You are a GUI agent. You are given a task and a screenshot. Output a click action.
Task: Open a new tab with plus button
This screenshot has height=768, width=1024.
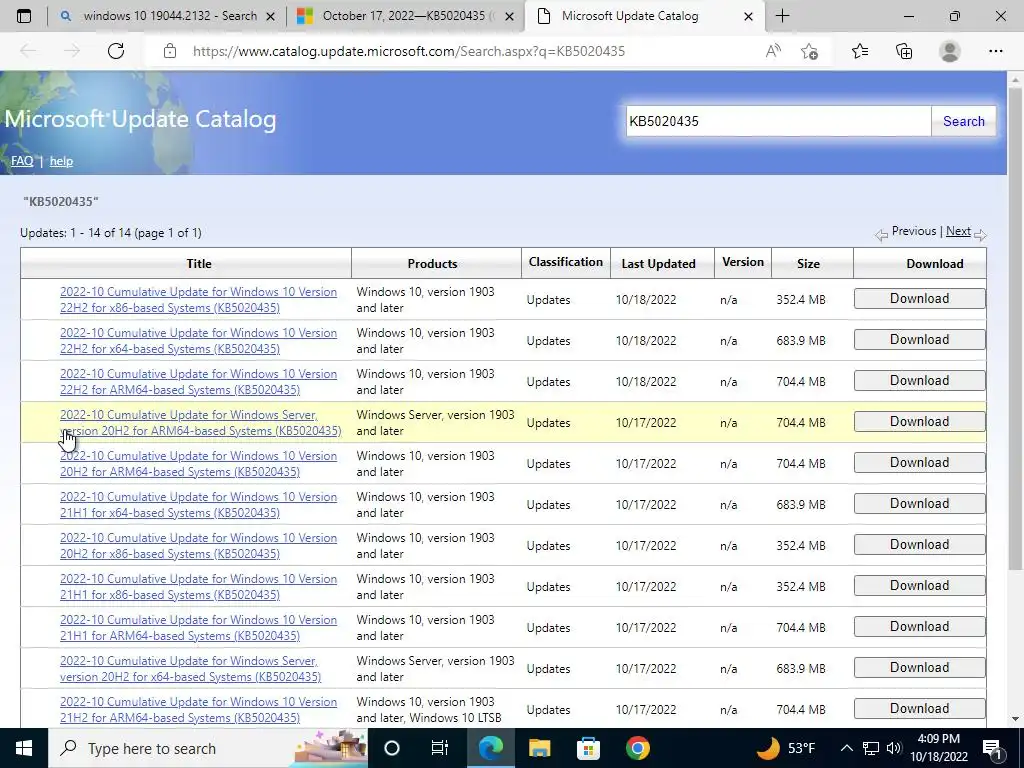tap(782, 16)
